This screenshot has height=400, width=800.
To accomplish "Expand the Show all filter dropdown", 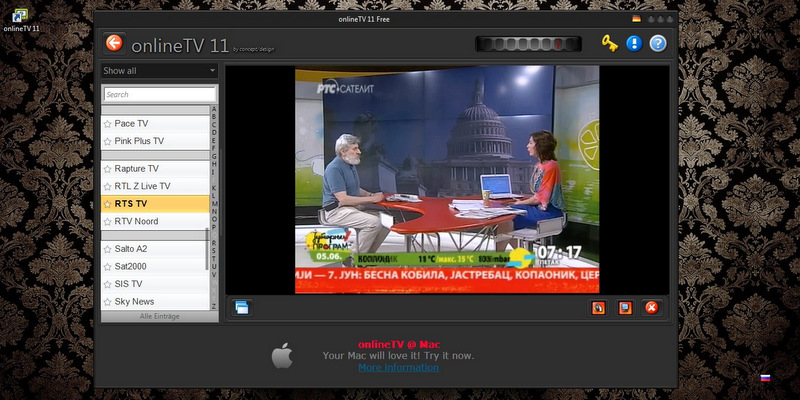I will [160, 70].
